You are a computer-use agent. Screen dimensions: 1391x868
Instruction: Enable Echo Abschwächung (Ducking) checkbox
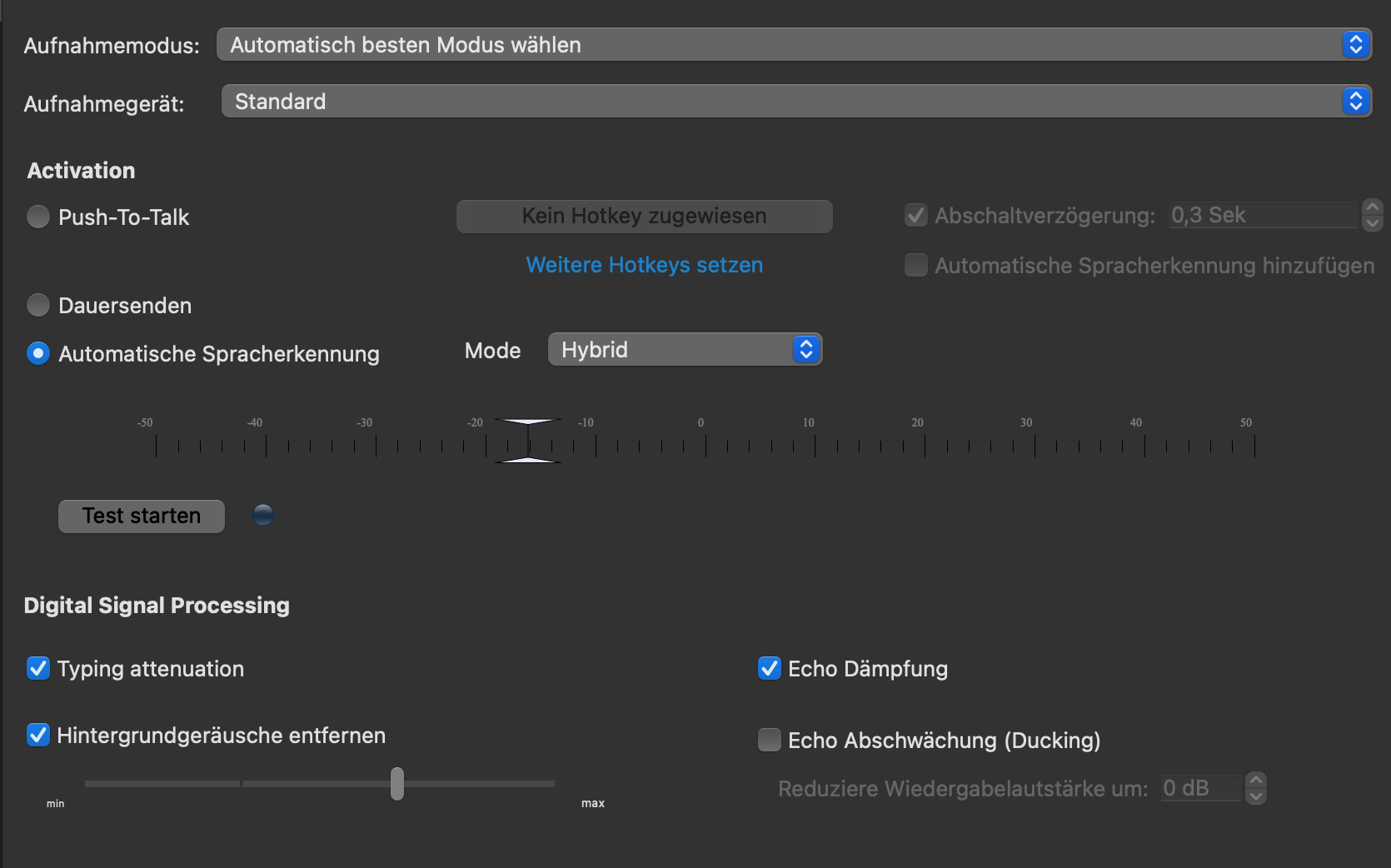[770, 740]
